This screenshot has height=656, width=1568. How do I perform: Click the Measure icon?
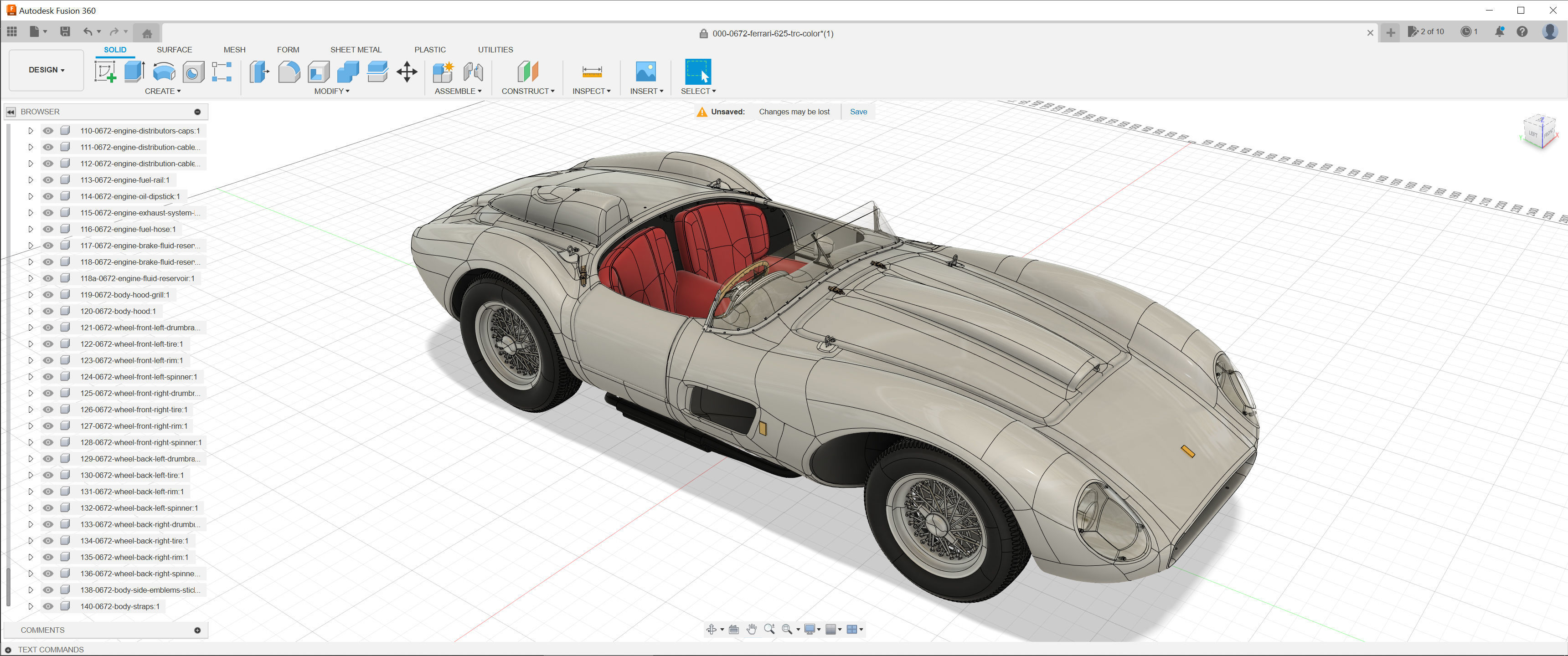592,72
